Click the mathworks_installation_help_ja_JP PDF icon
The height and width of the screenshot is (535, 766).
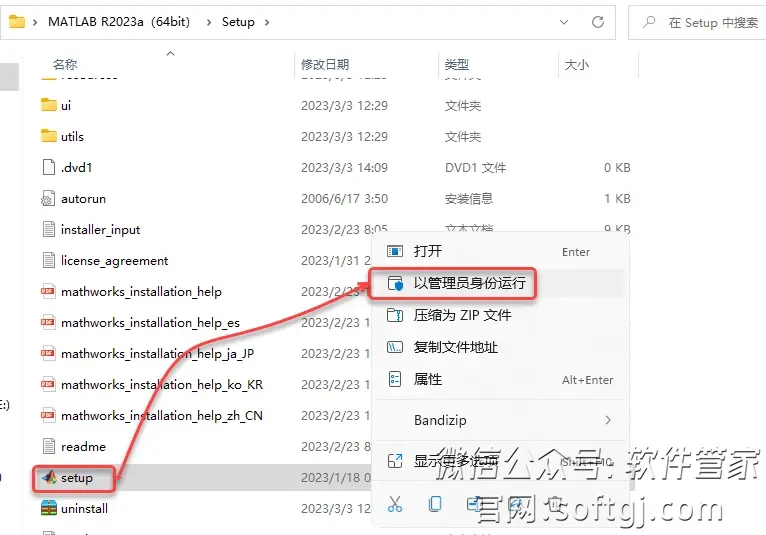pos(48,353)
